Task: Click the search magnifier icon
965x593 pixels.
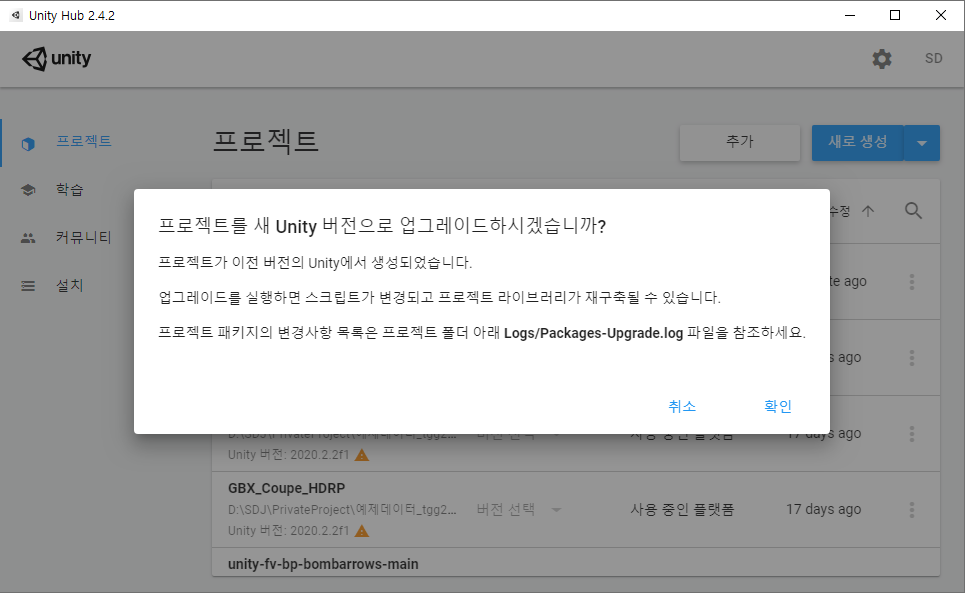Action: point(913,211)
